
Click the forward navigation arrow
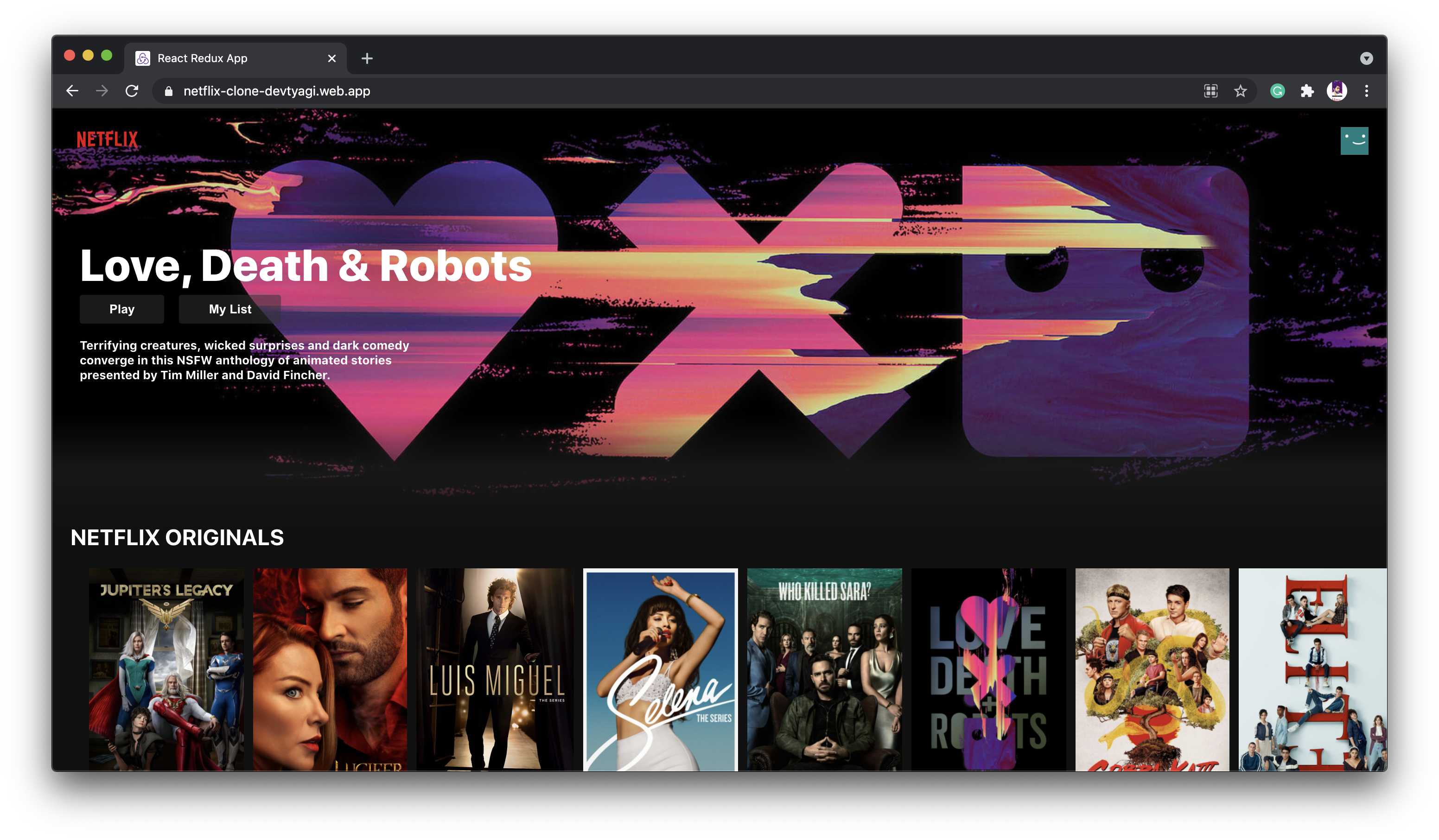pos(102,91)
